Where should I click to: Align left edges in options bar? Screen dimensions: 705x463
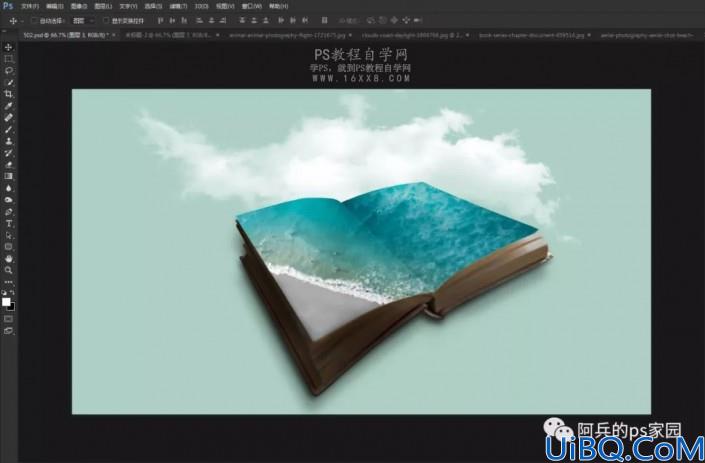(x=199, y=20)
